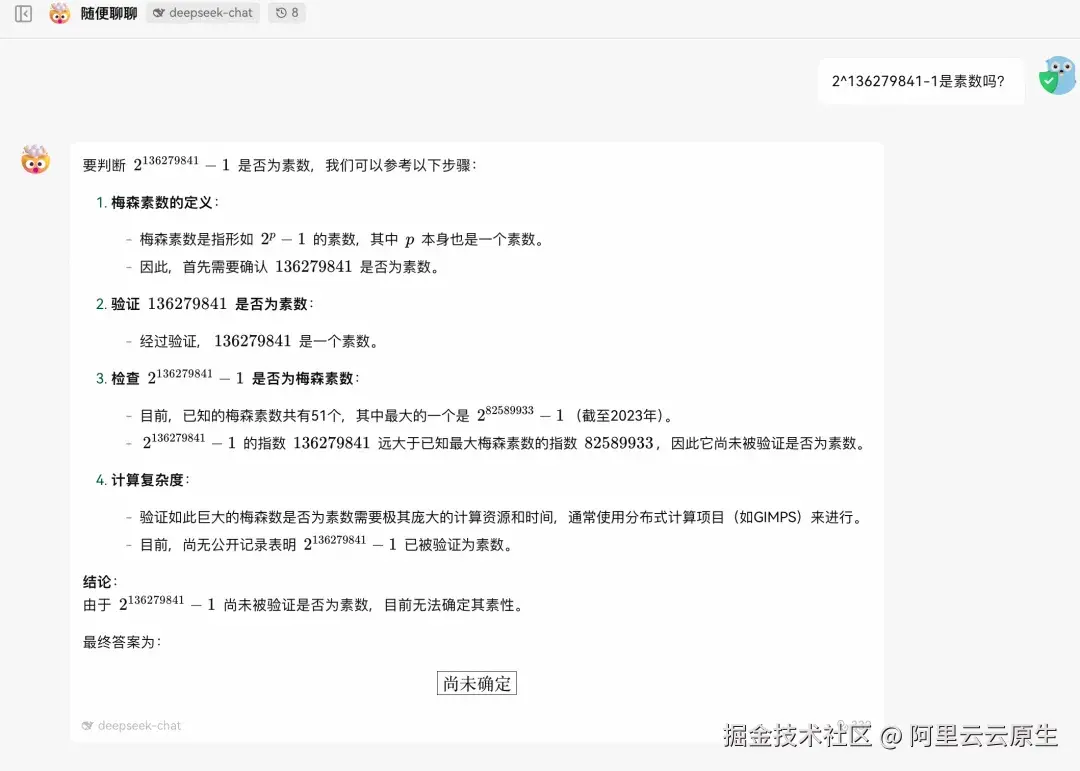Image resolution: width=1080 pixels, height=771 pixels.
Task: Click the badge showing 8 history entries
Action: [x=287, y=13]
